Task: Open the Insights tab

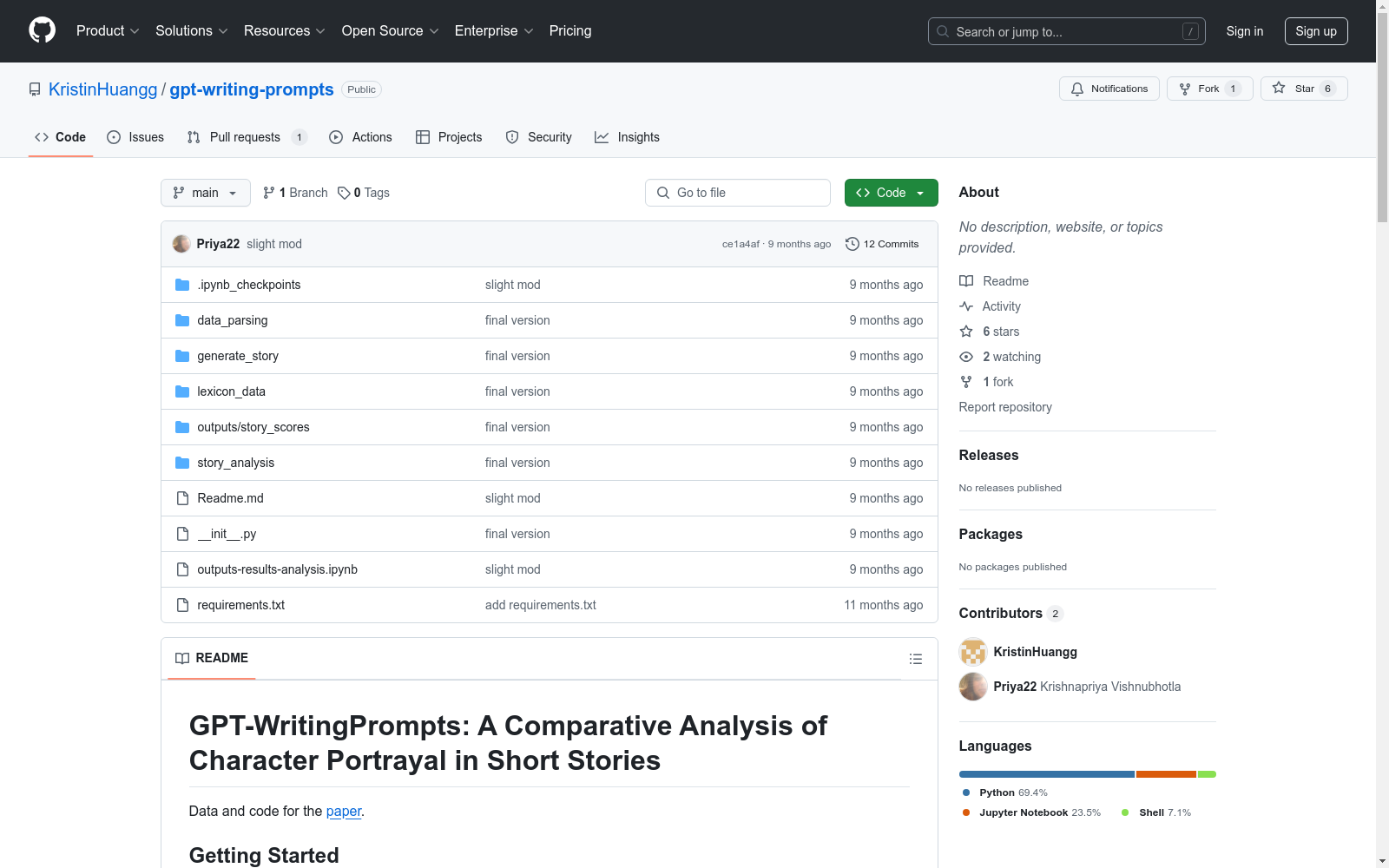Action: 627,137
